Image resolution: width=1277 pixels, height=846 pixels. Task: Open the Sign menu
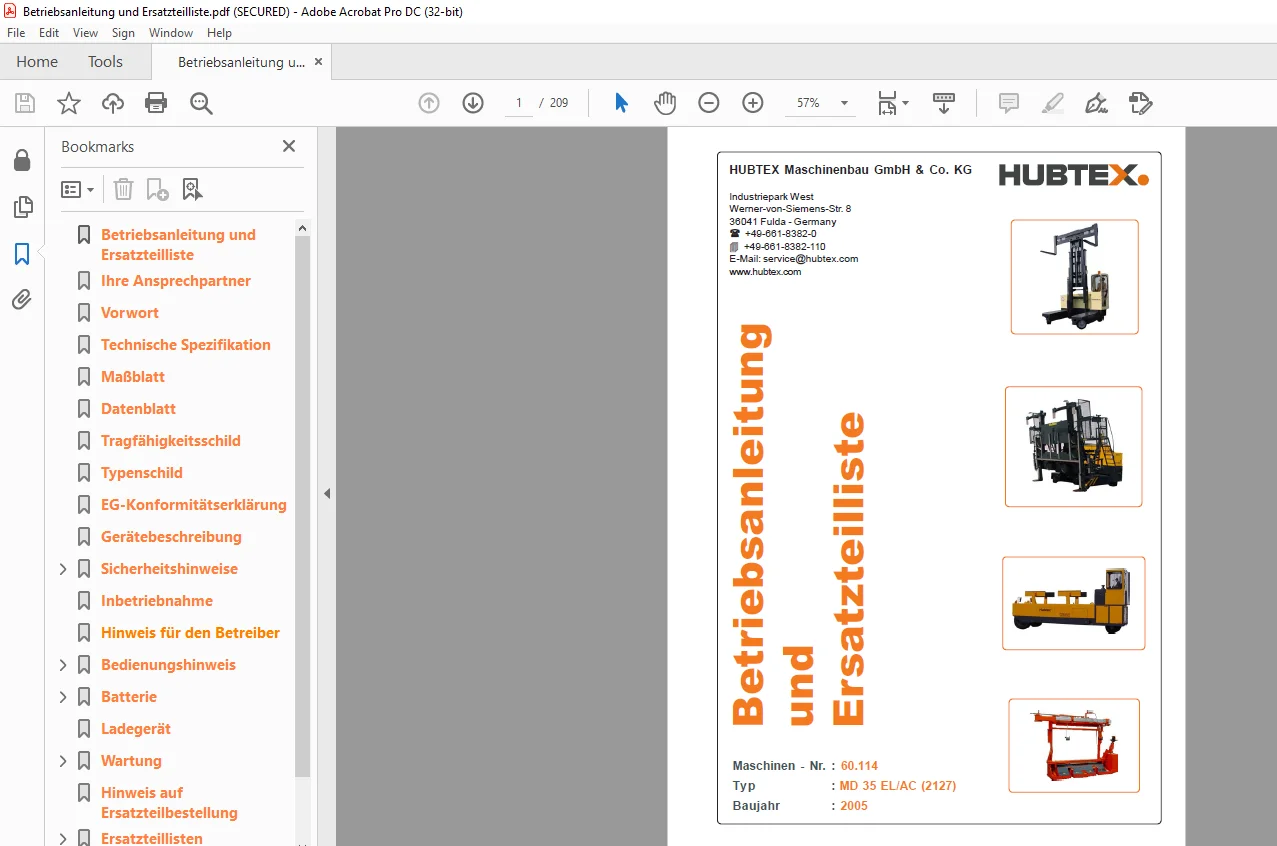click(x=123, y=33)
